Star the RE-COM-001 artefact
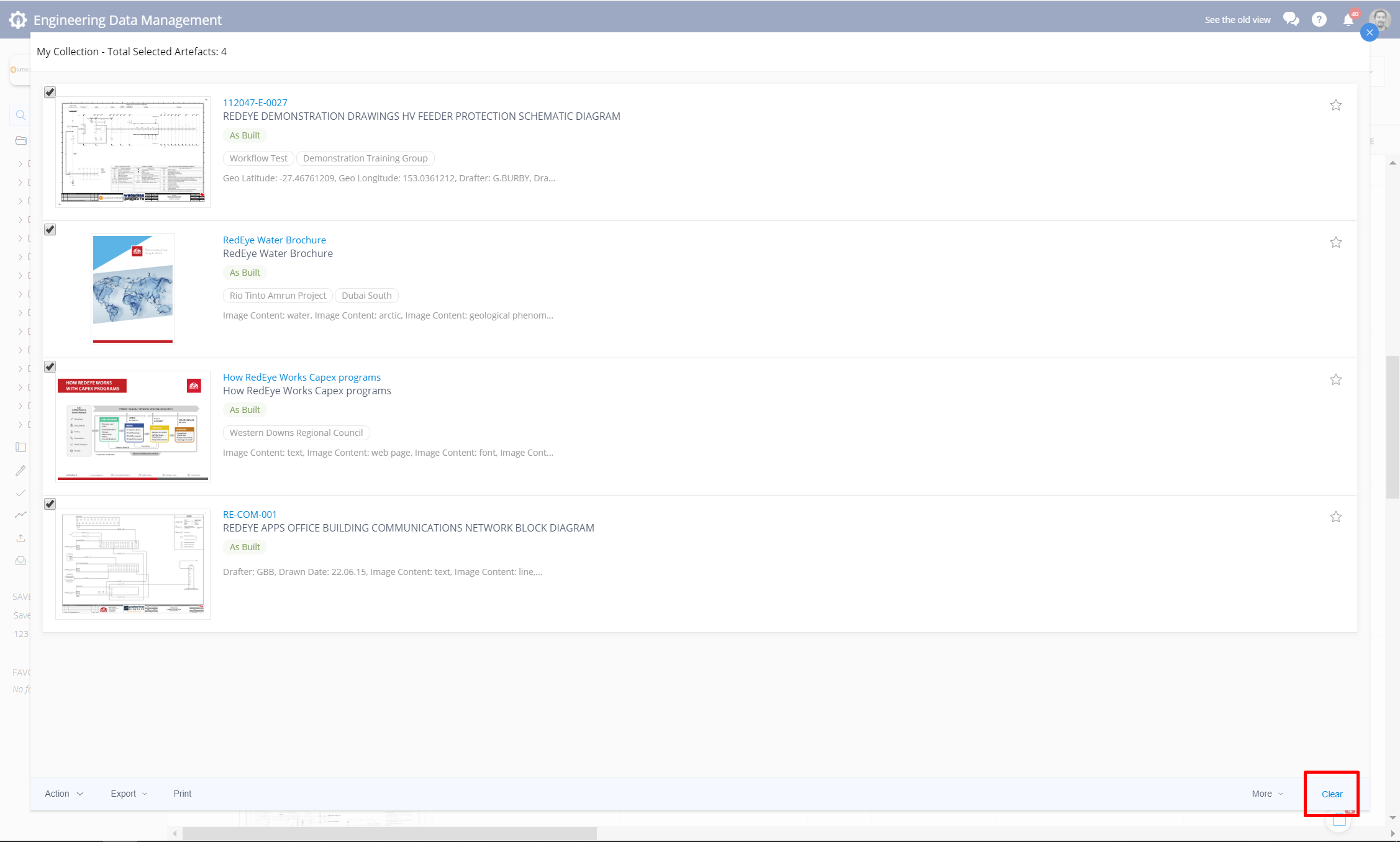The width and height of the screenshot is (1400, 842). point(1336,517)
